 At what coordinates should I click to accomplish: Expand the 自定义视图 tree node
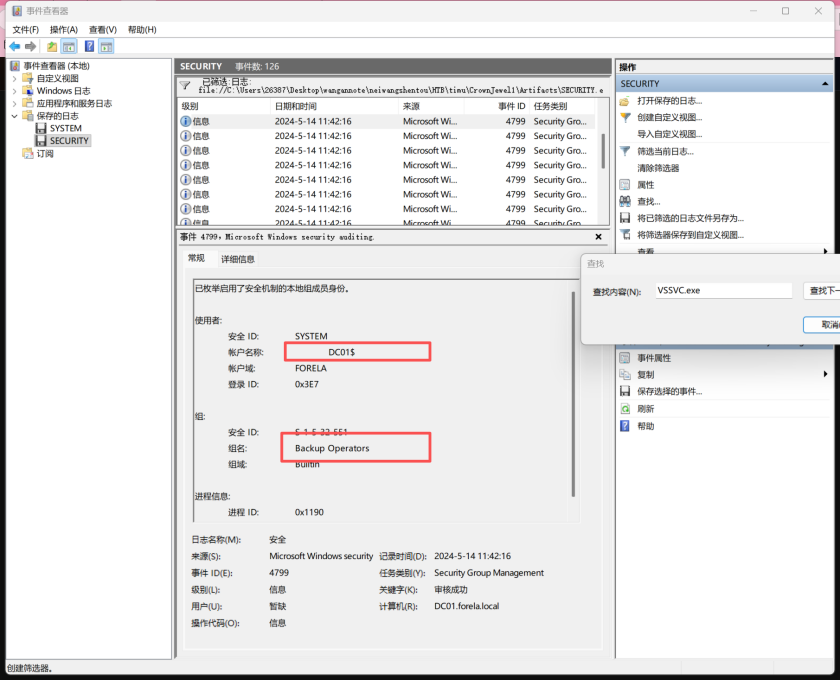[x=15, y=78]
